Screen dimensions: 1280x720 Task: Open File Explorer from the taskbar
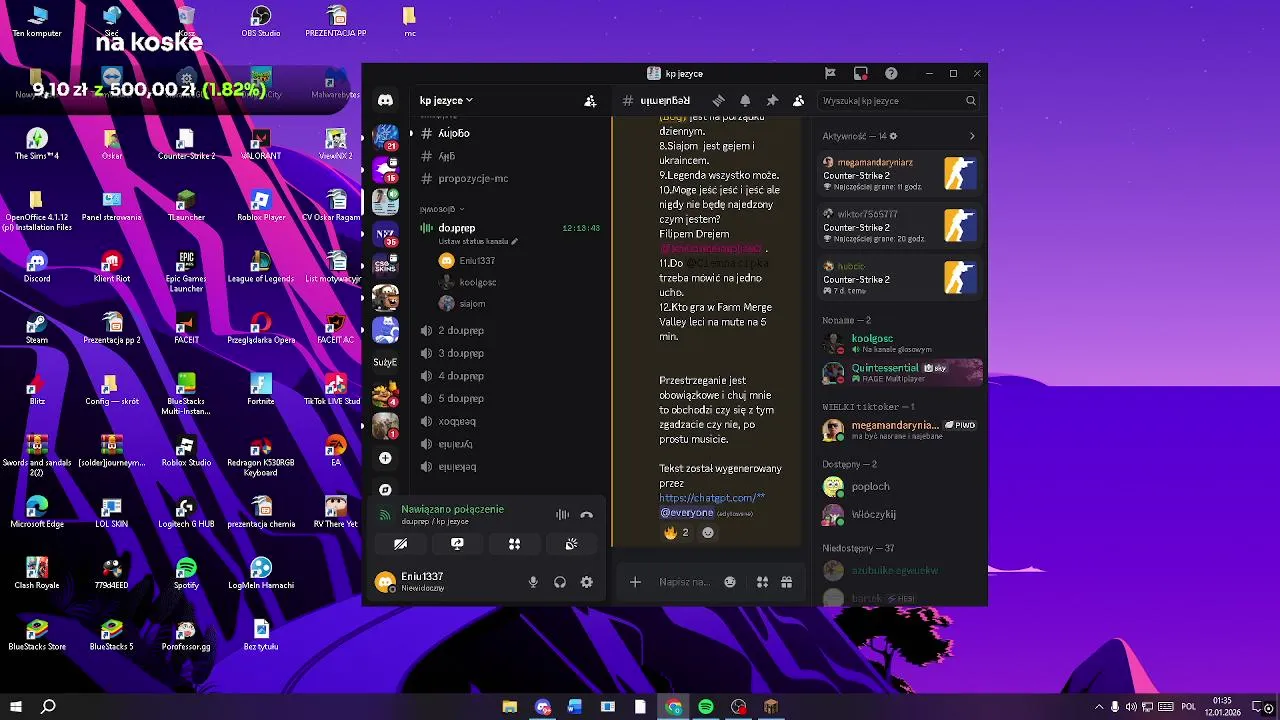(509, 707)
